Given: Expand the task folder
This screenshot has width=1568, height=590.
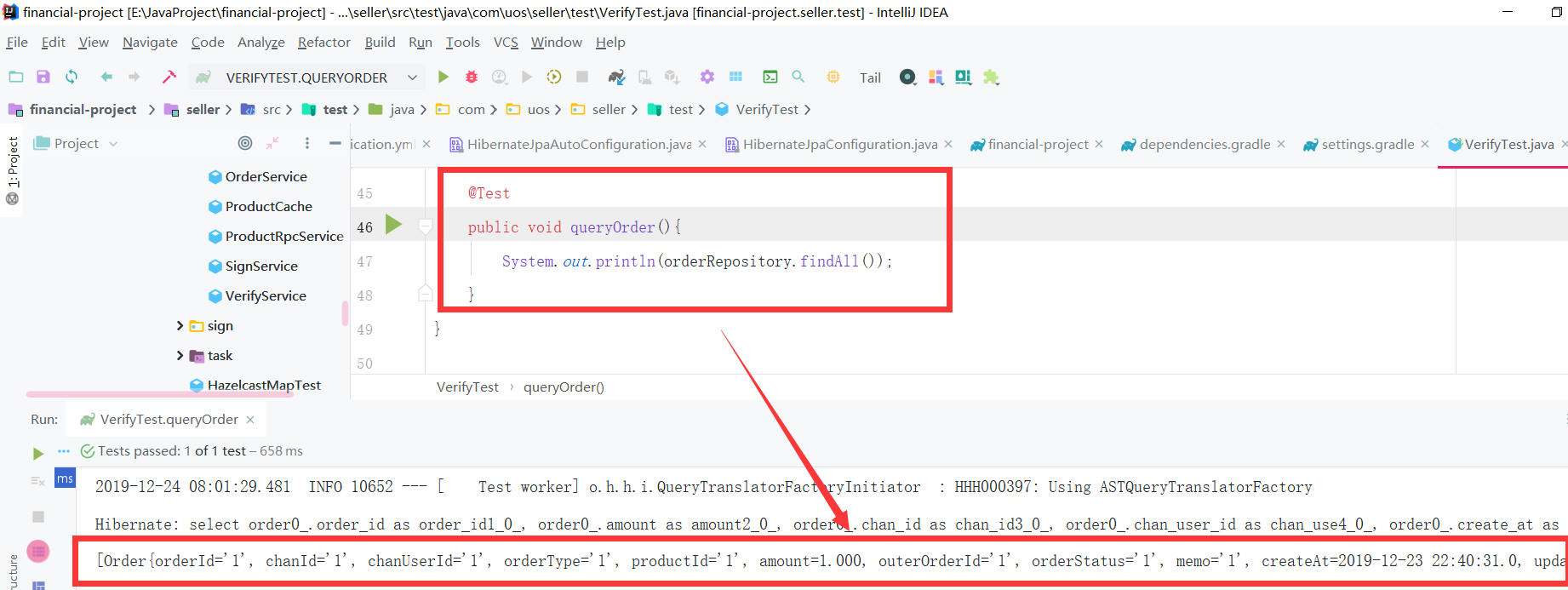Looking at the screenshot, I should (180, 355).
